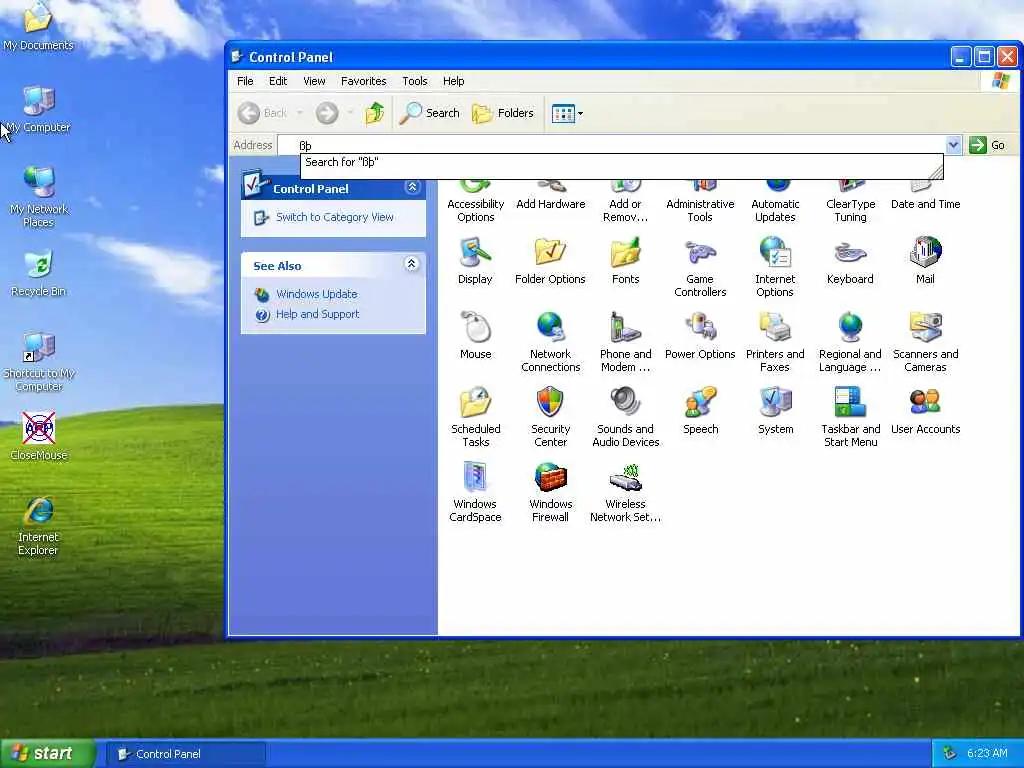The image size is (1024, 768).
Task: Open Windows CardSpace icon
Action: (475, 492)
